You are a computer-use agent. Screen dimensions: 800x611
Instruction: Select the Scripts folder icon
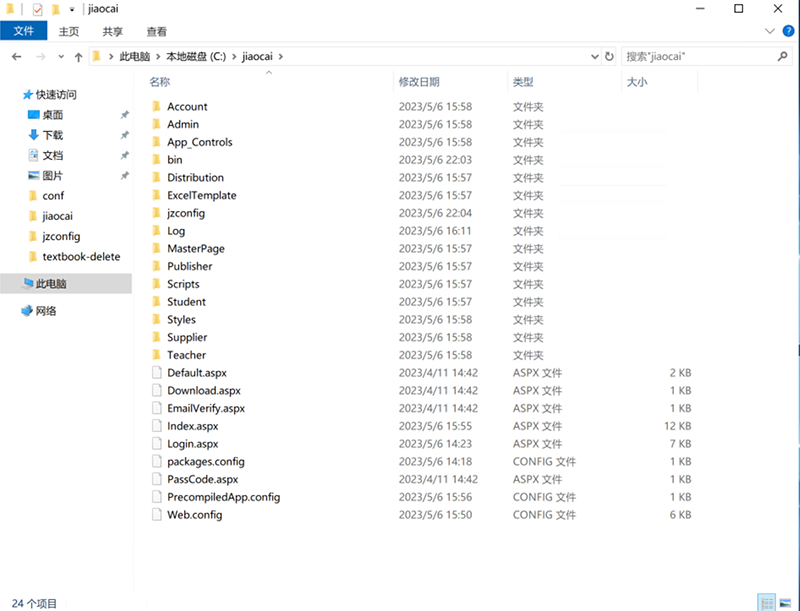[x=157, y=284]
